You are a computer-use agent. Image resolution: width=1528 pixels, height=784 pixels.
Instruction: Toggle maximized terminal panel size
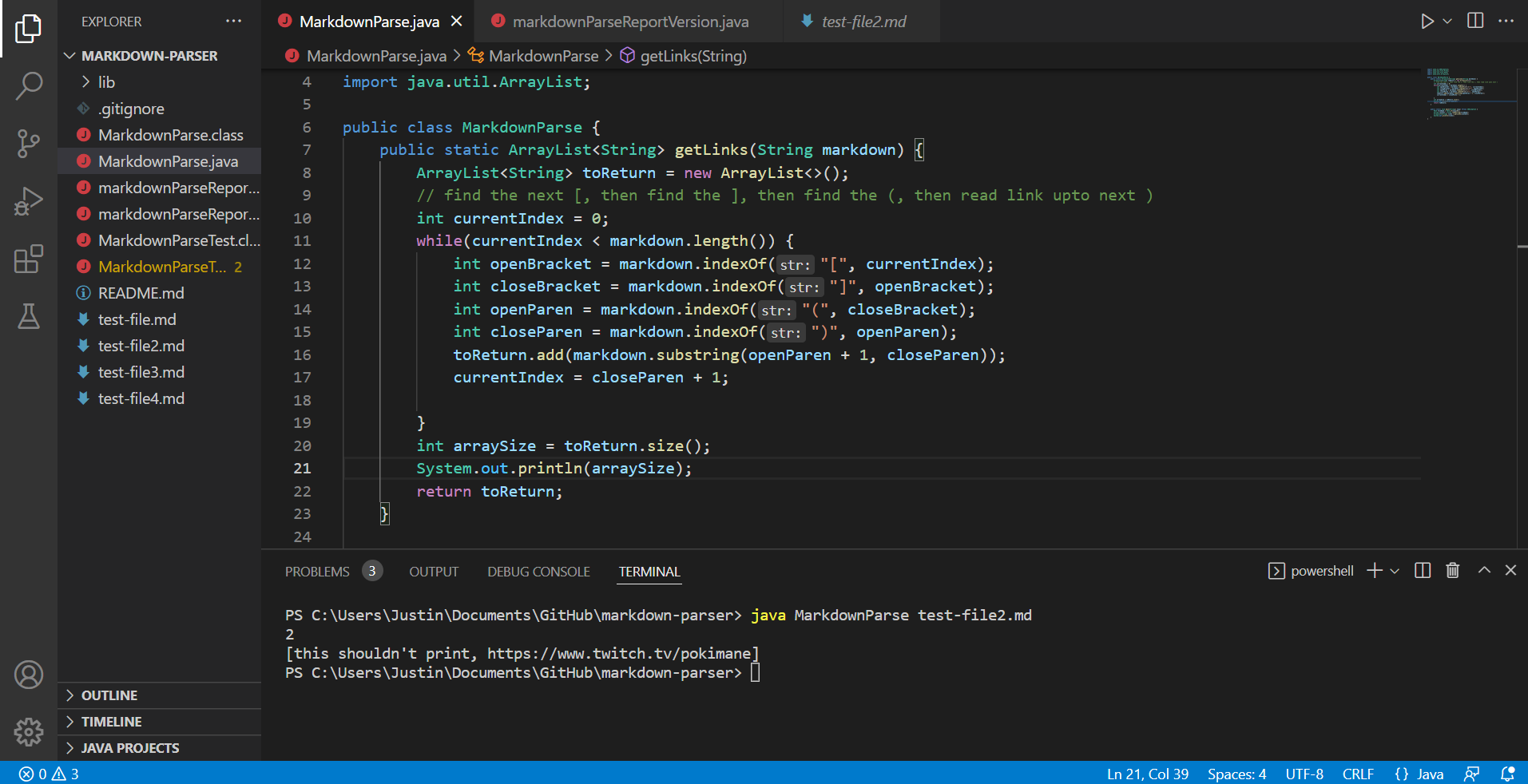(1483, 571)
